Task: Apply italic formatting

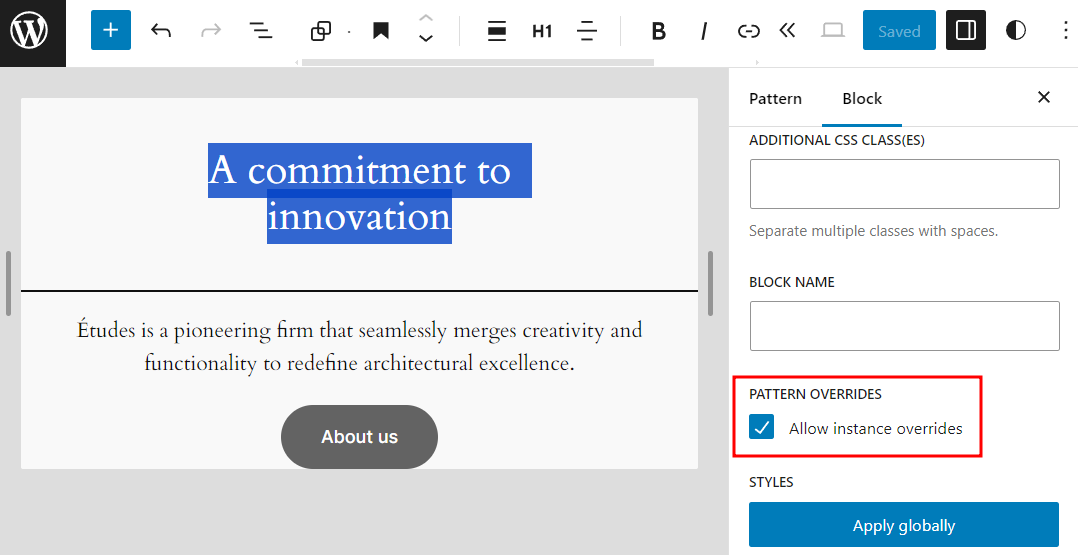Action: 704,31
